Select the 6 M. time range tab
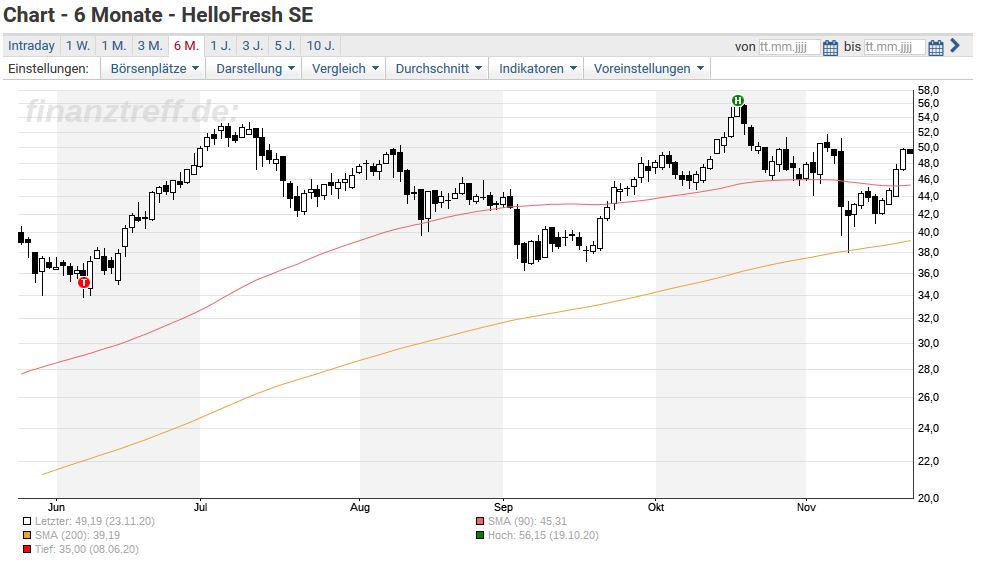Viewport: 983px width, 561px height. (186, 46)
